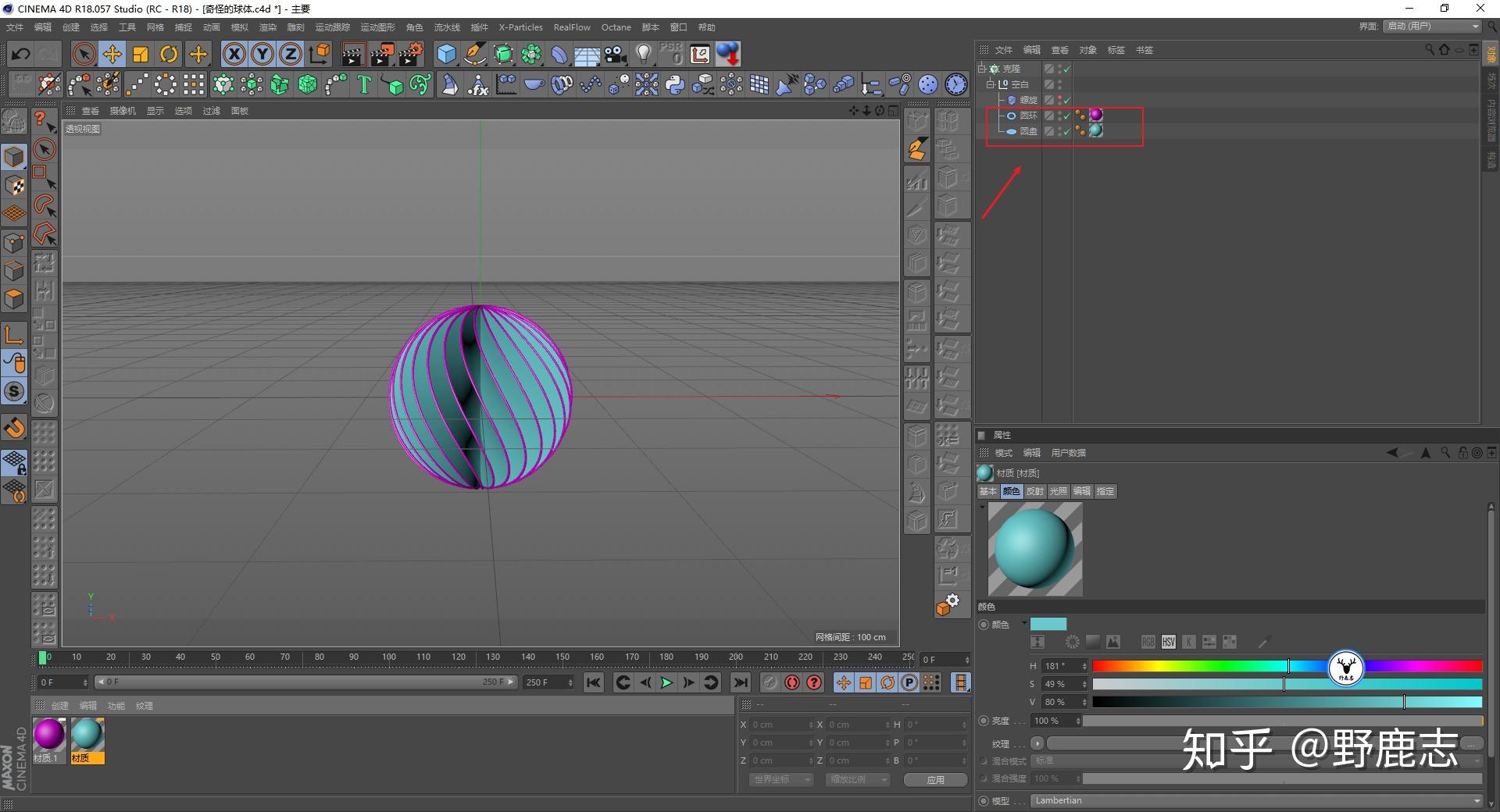Collapse the 空白 null object branch

pyautogui.click(x=991, y=84)
